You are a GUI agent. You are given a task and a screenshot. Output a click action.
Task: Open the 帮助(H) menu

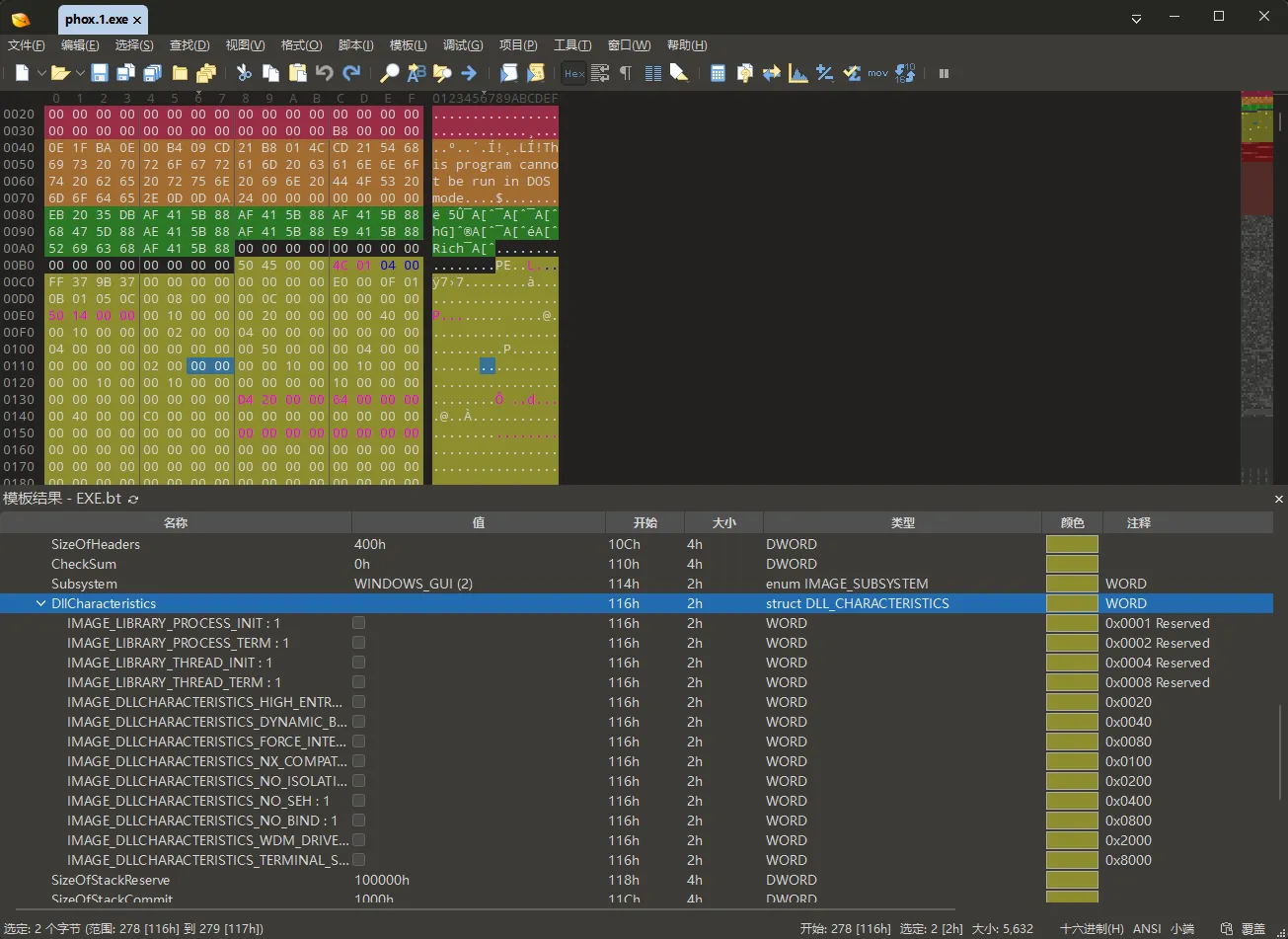(687, 45)
